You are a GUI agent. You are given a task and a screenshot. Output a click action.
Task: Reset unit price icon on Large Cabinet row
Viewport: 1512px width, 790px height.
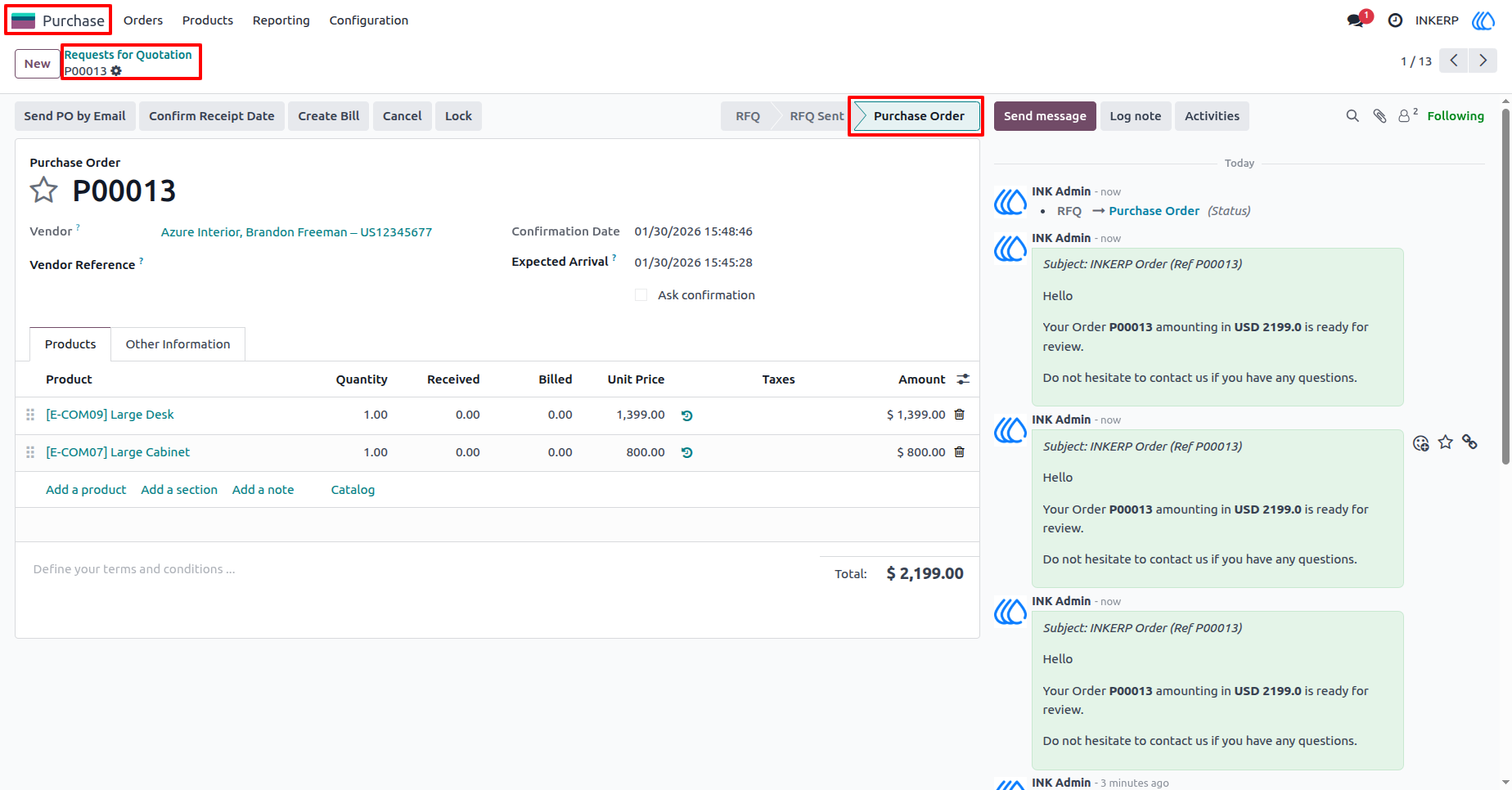coord(687,453)
